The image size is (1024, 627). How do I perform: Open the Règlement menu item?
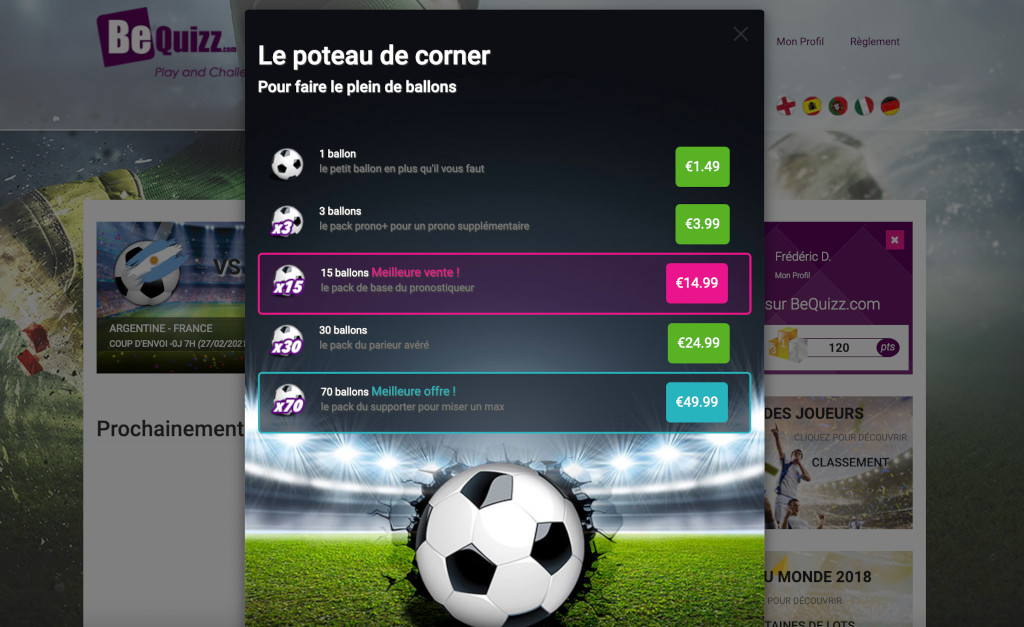(874, 41)
